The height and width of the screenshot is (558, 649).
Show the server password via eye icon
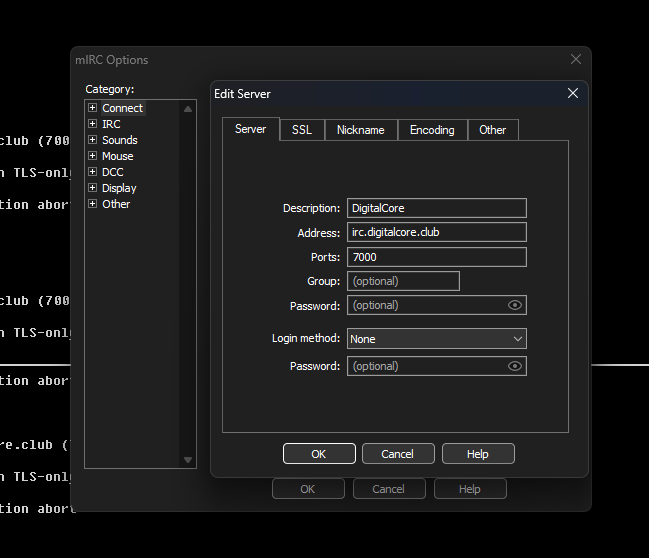click(515, 305)
